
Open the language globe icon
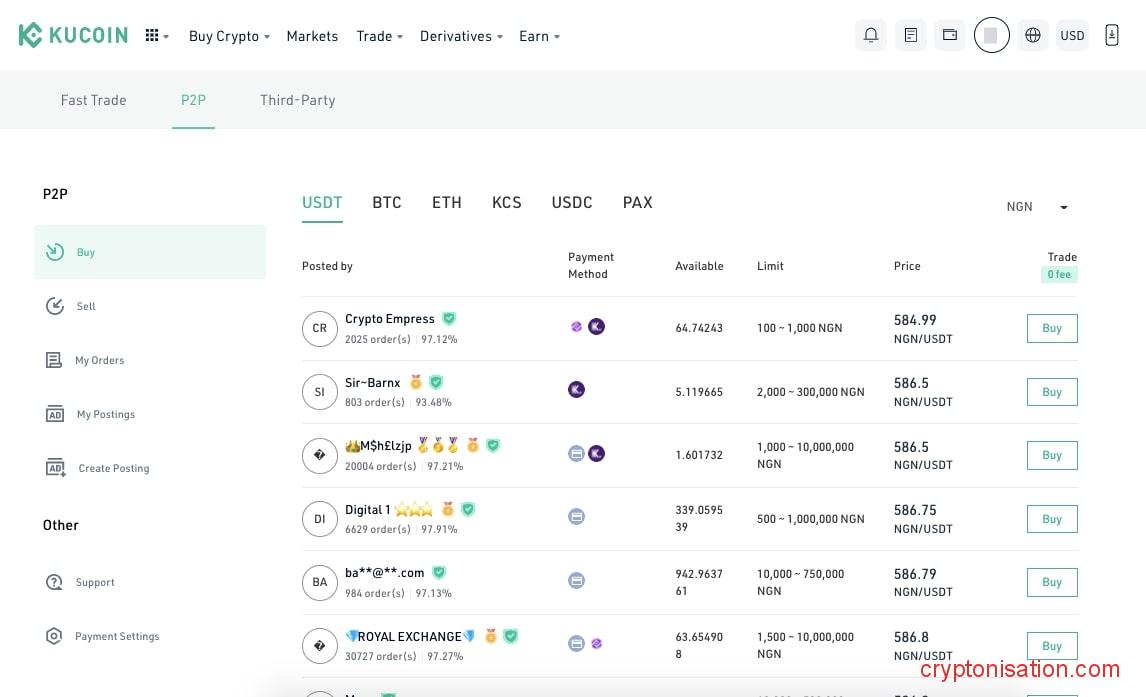(x=1032, y=35)
